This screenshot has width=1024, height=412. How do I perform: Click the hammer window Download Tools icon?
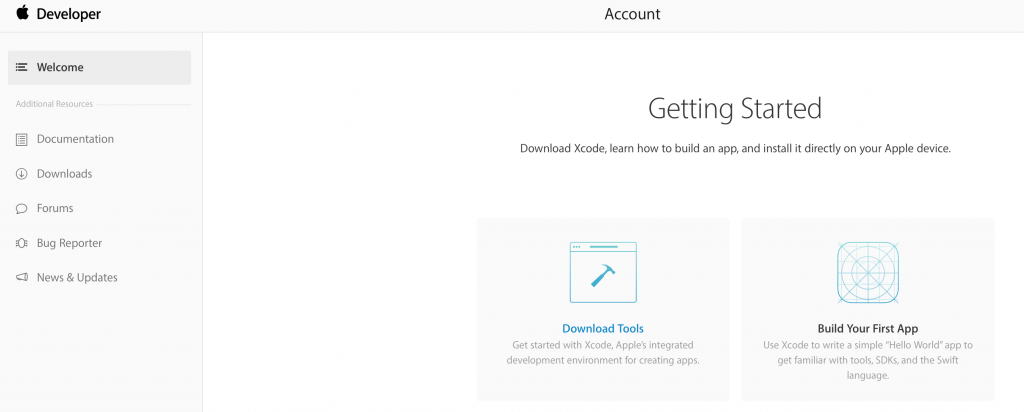pyautogui.click(x=603, y=272)
